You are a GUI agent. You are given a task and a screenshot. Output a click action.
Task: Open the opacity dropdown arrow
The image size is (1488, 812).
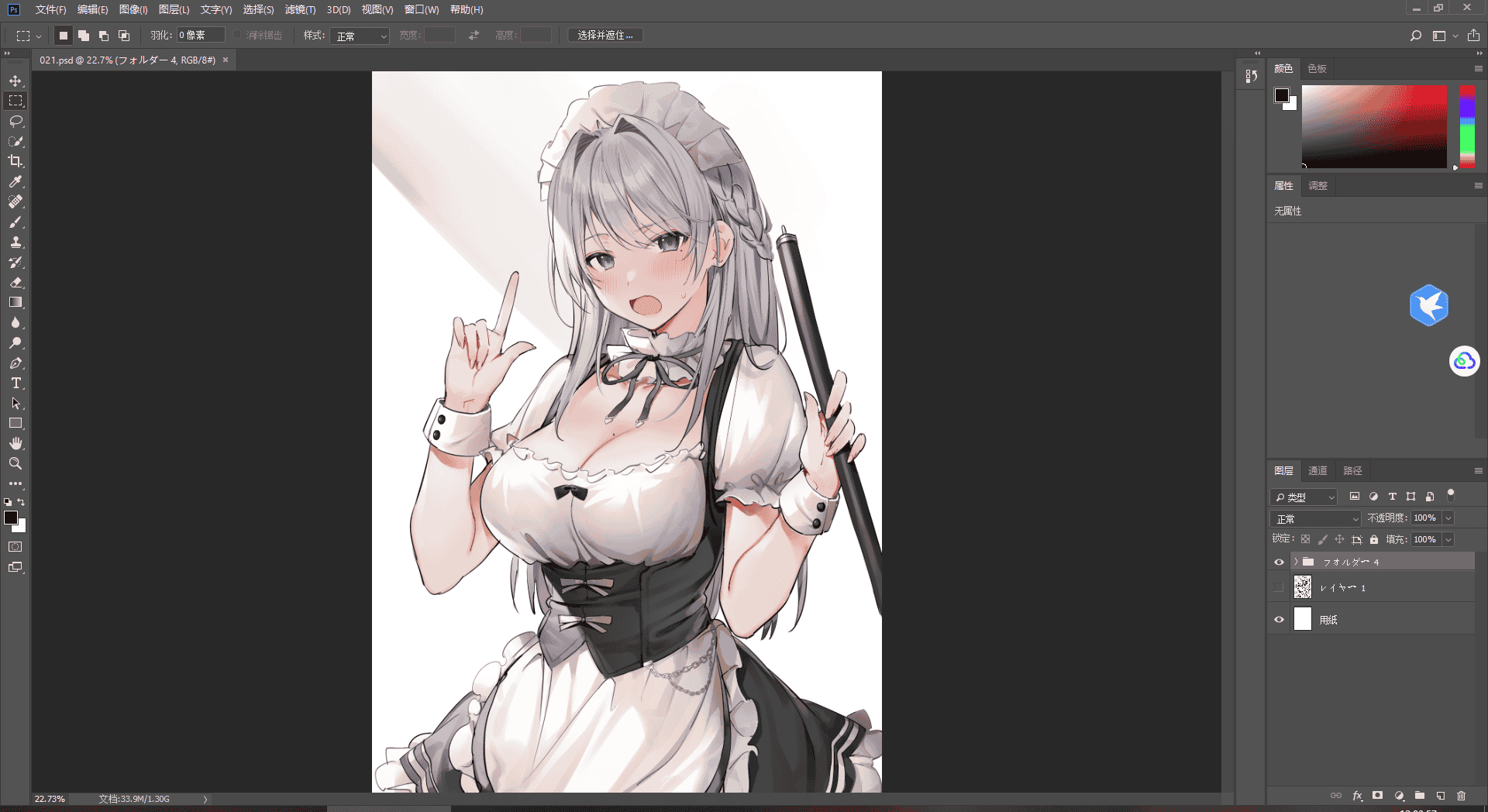pos(1448,518)
